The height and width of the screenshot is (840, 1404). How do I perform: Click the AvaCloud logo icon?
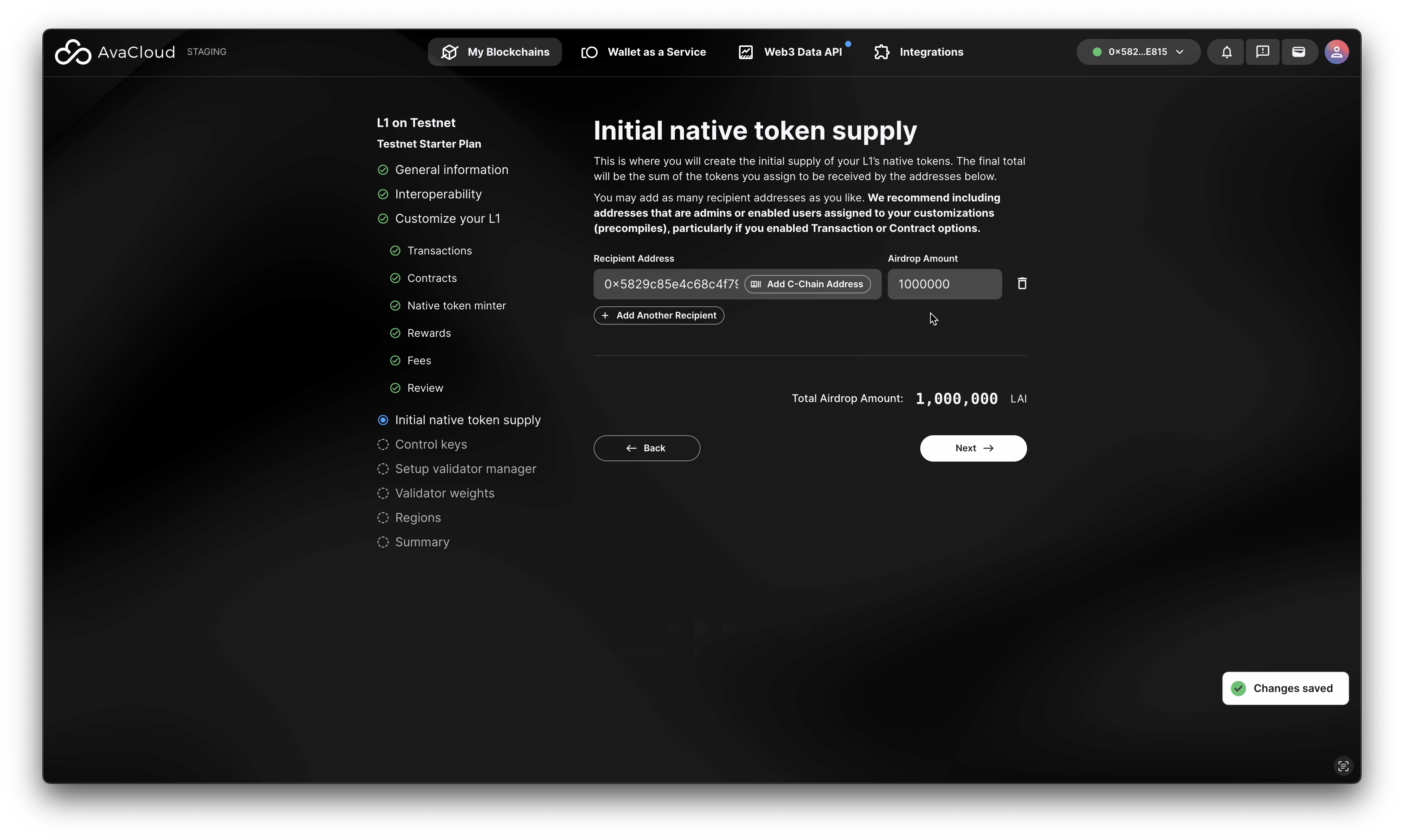pos(73,52)
